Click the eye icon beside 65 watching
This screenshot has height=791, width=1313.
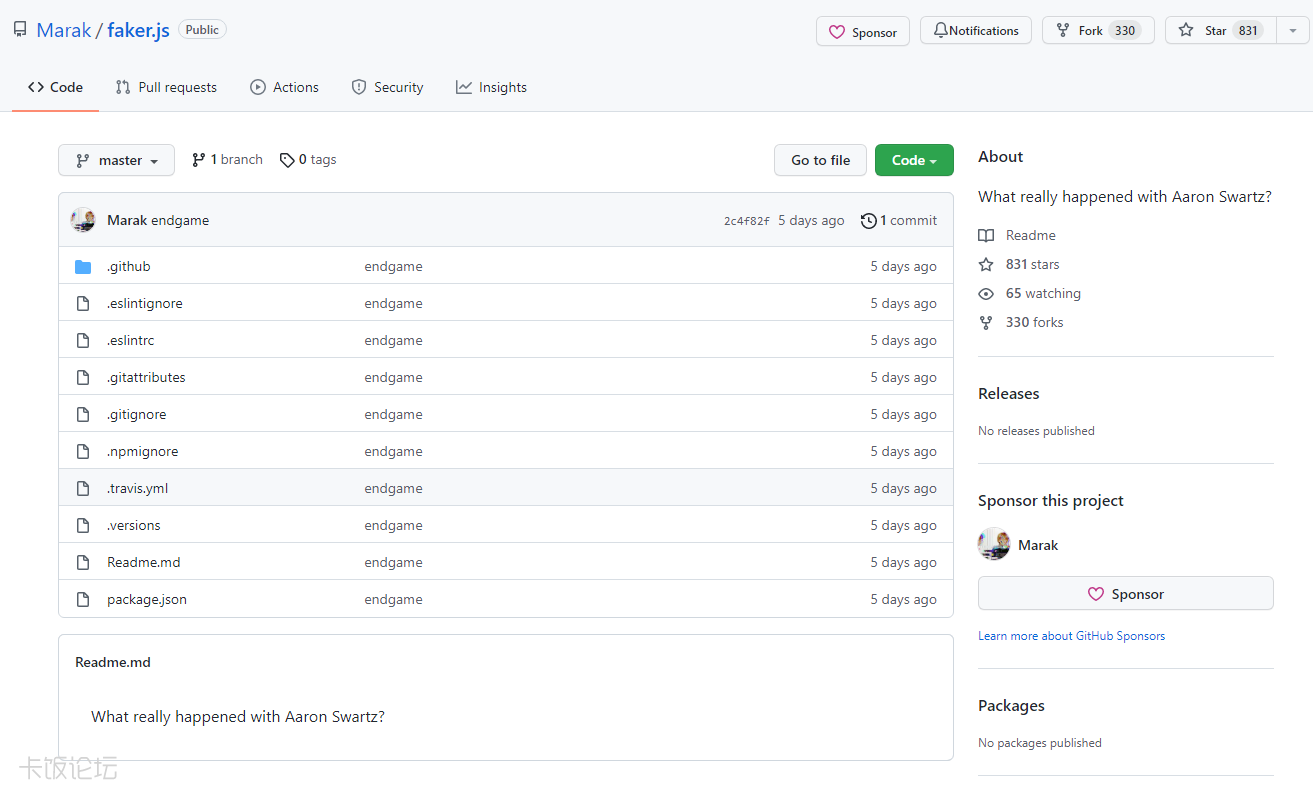tap(986, 294)
